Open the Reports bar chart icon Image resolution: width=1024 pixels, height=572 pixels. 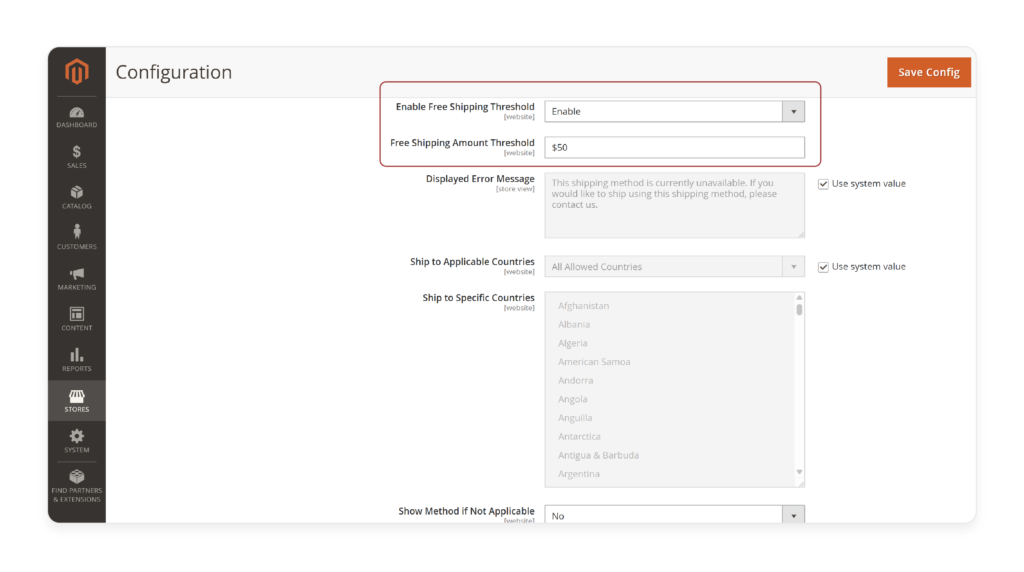77,356
